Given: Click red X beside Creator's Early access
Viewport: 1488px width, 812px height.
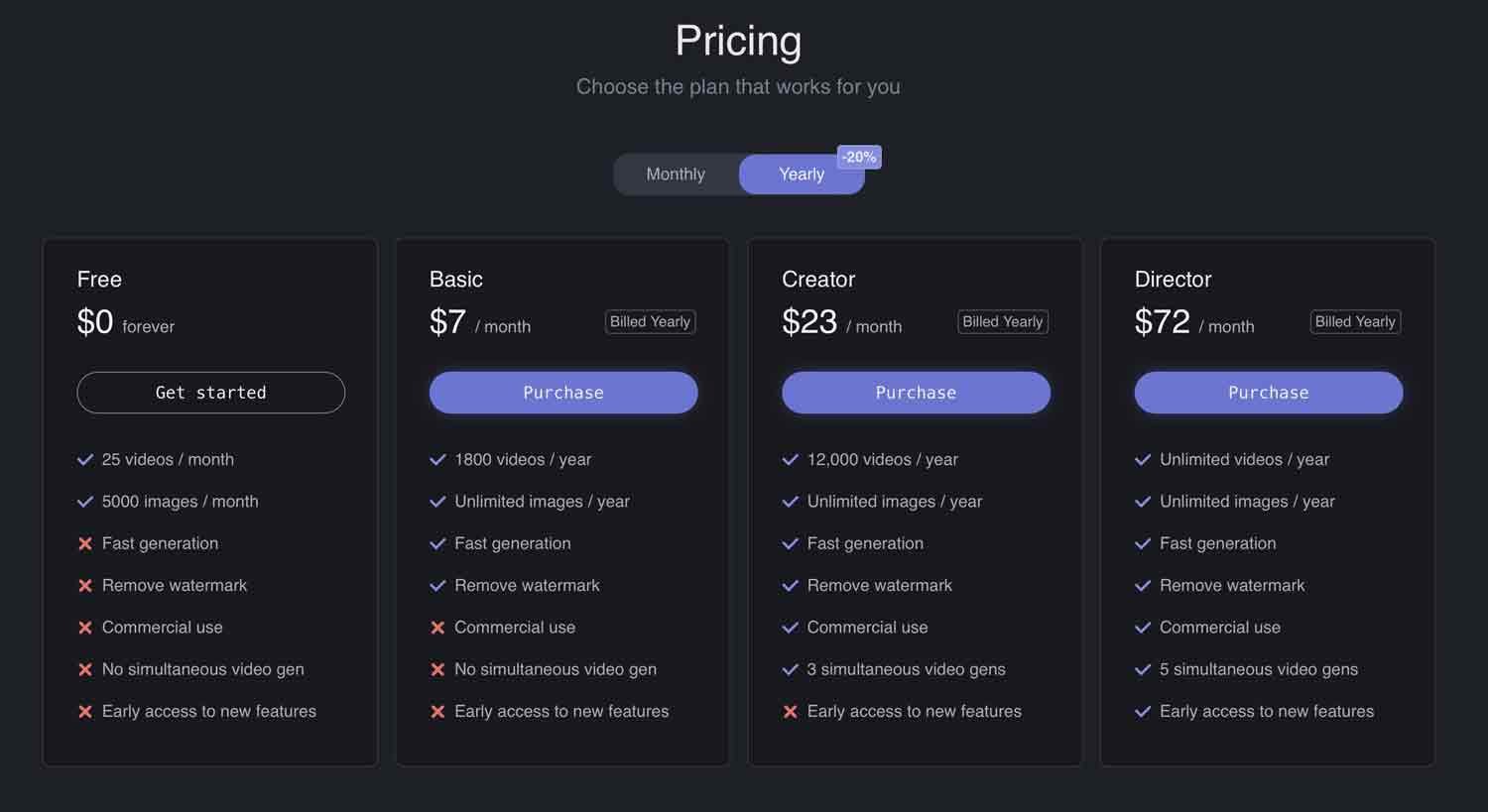Looking at the screenshot, I should 791,712.
